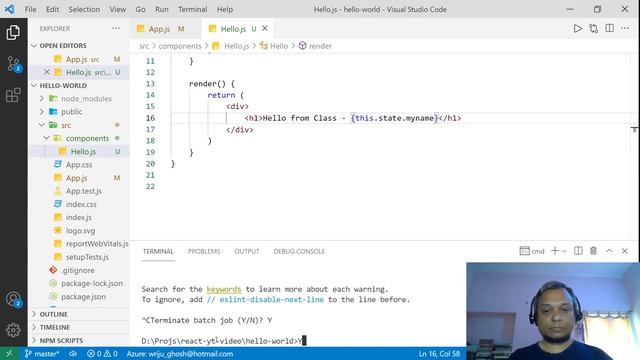Create a new terminal with plus icon

(x=555, y=251)
